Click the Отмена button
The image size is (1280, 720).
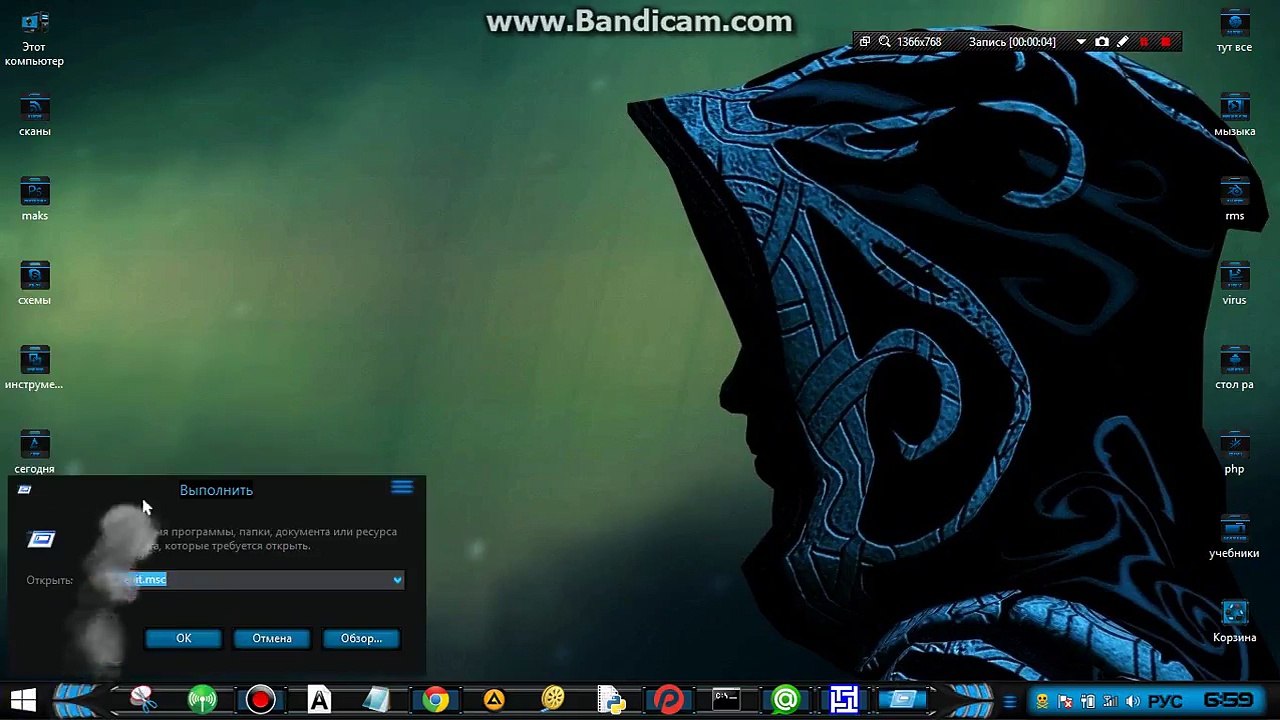[x=272, y=638]
